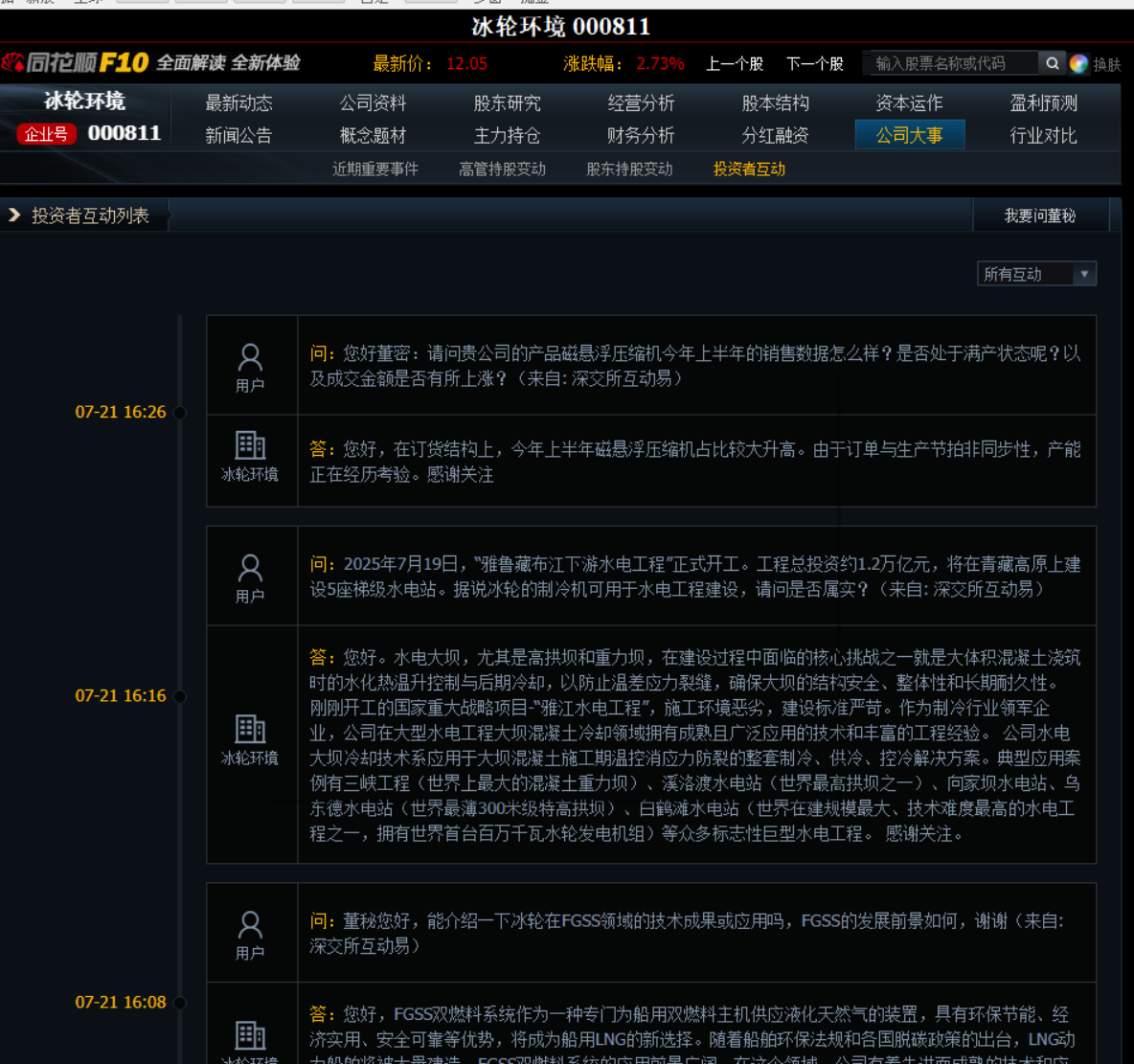The height and width of the screenshot is (1064, 1134).
Task: Click the 我要问董秘 button
Action: click(x=1040, y=215)
